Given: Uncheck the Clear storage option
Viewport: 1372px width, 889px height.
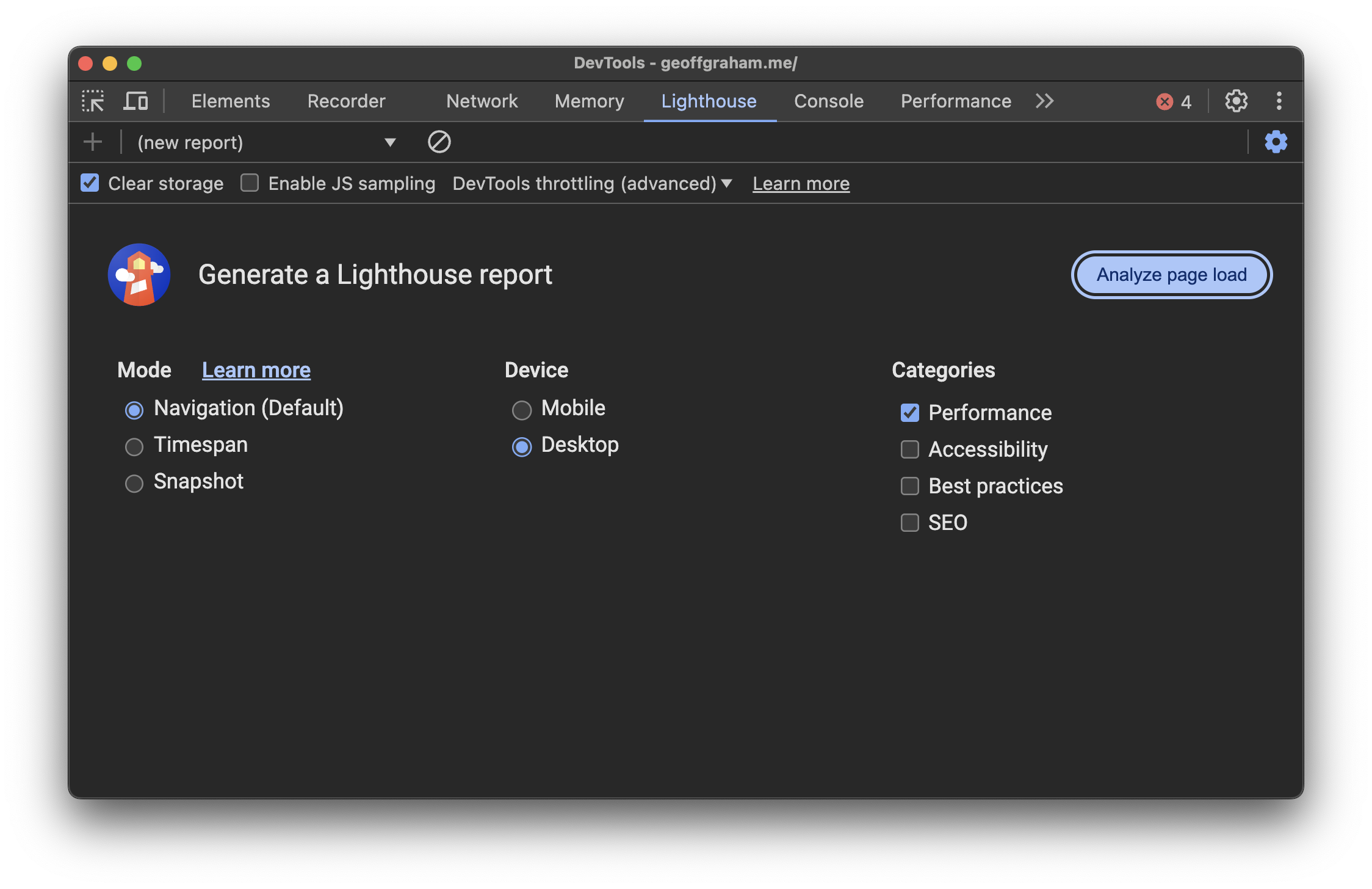Looking at the screenshot, I should pos(89,183).
